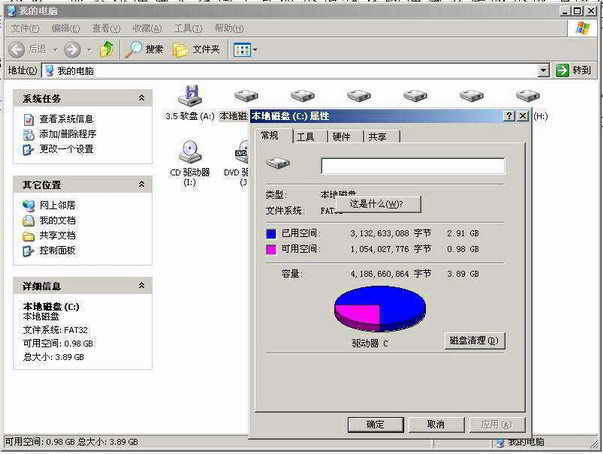Viewport: 603px width, 454px height.
Task: Switch to the 共享 tab
Action: coord(377,137)
